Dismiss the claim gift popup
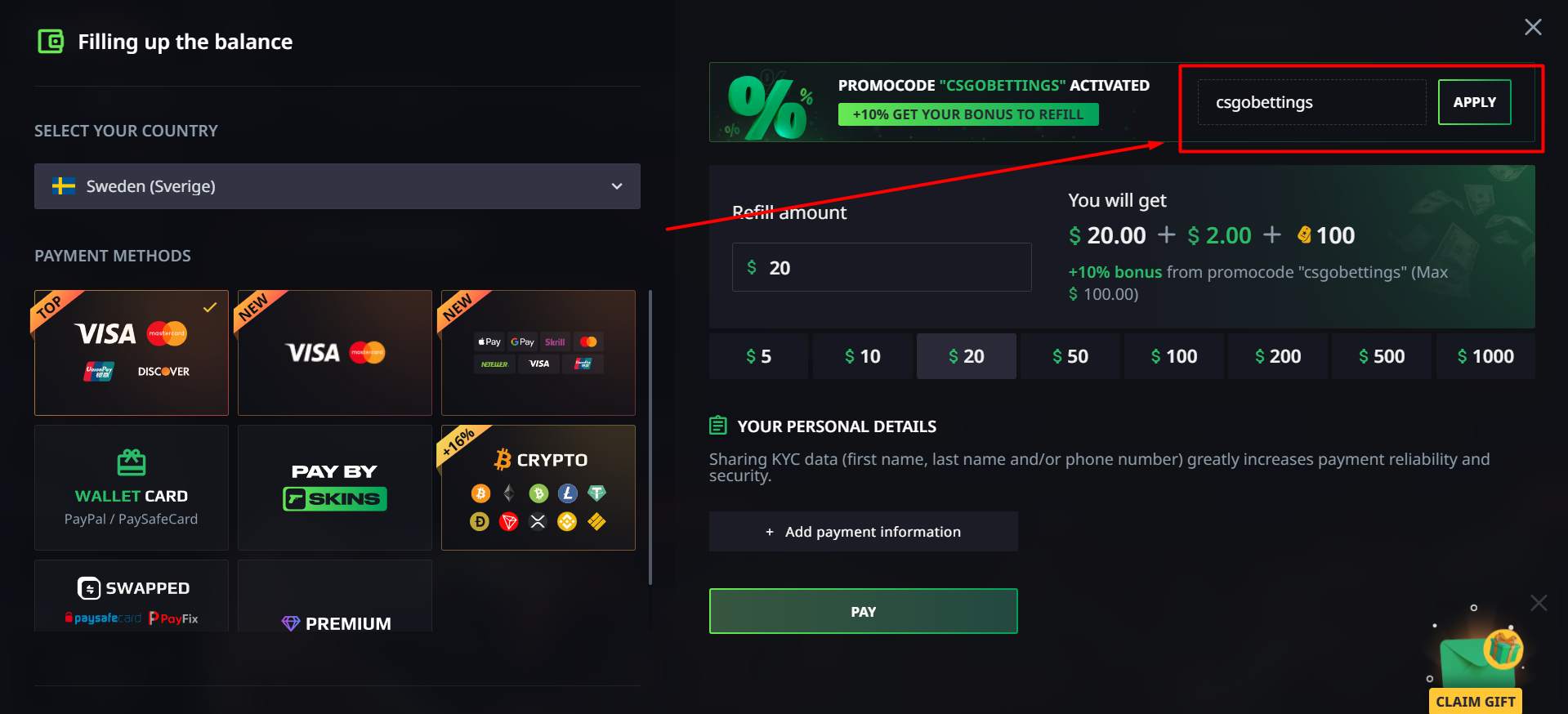The width and height of the screenshot is (1568, 714). (x=1539, y=603)
